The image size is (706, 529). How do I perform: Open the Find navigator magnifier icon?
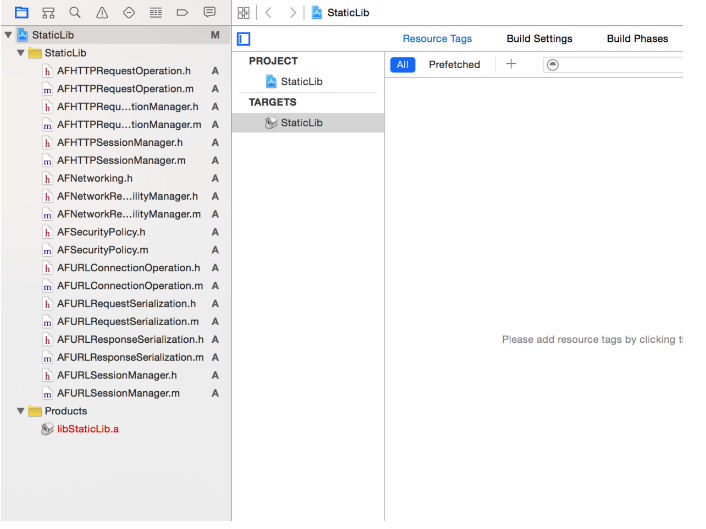click(x=75, y=13)
